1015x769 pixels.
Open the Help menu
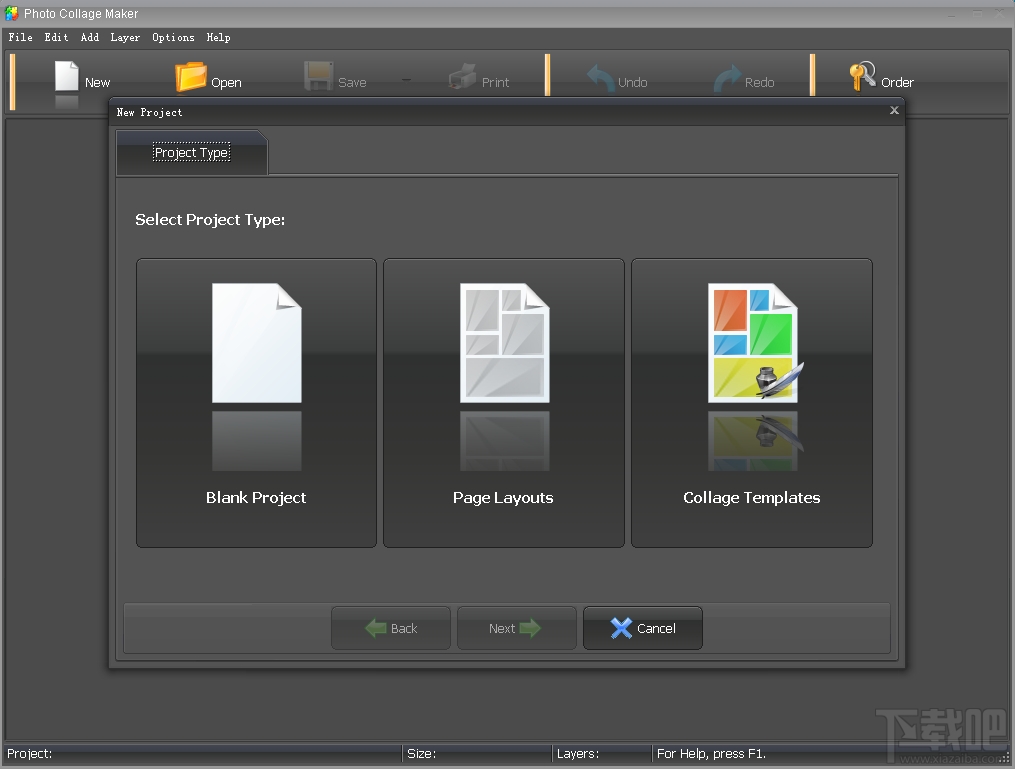coord(218,37)
